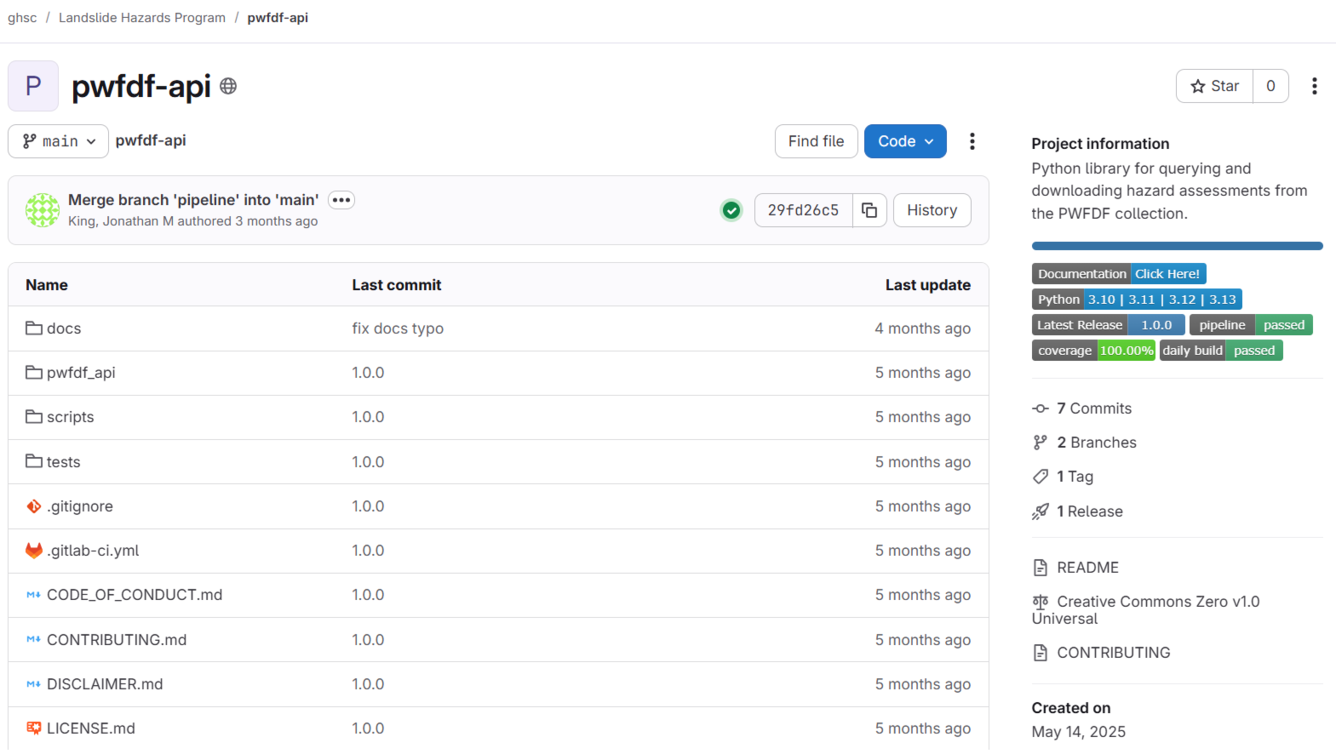
Task: Click the star count 0
Action: click(1271, 86)
